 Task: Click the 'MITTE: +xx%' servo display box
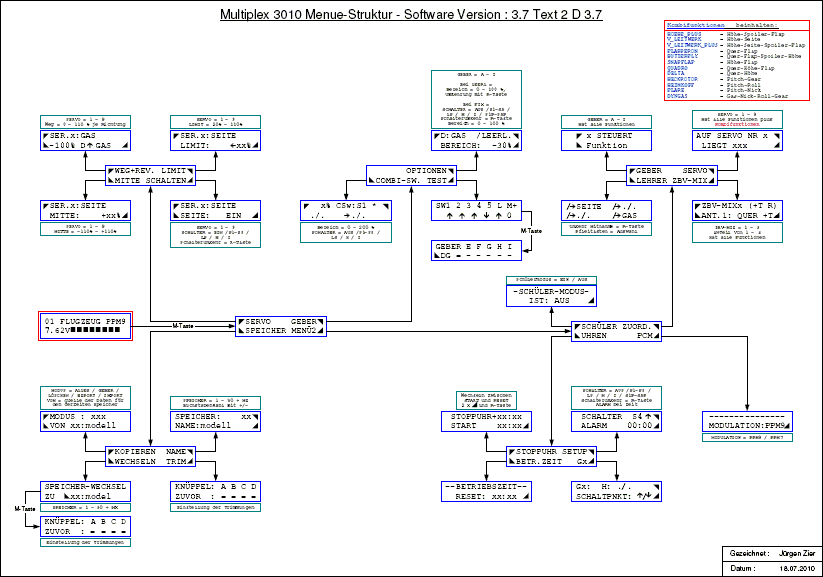(85, 211)
